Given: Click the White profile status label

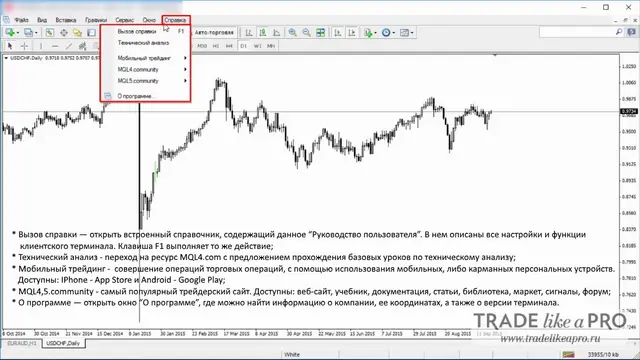Looking at the screenshot, I should 292,354.
